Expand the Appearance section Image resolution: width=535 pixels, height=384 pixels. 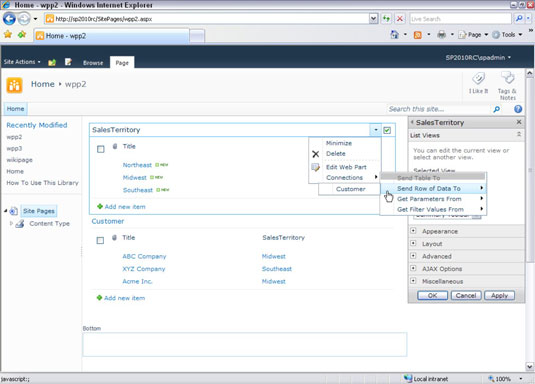tap(413, 231)
